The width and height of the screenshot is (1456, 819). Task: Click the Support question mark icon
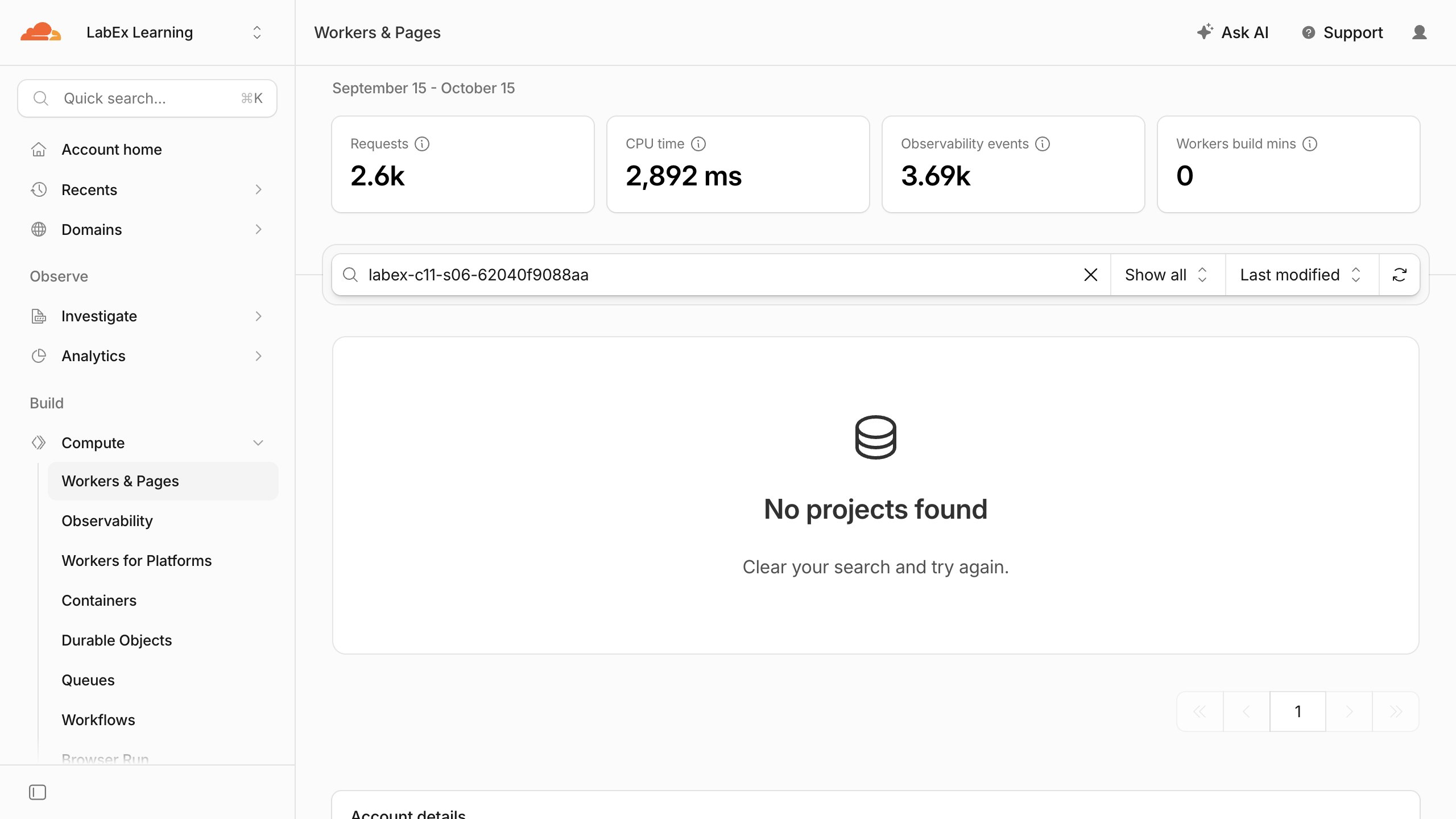1308,32
